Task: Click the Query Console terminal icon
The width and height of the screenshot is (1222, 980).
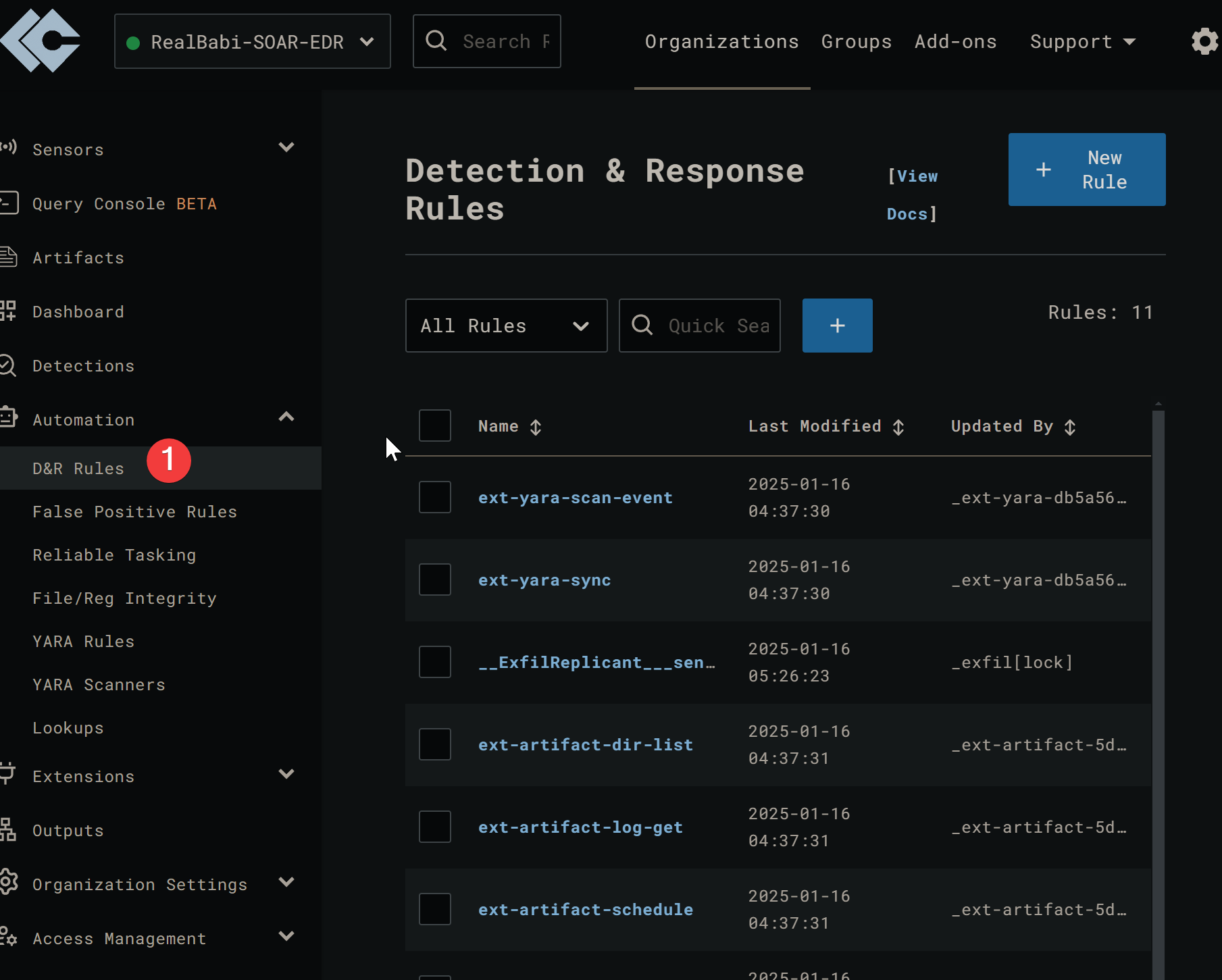Action: coord(8,203)
